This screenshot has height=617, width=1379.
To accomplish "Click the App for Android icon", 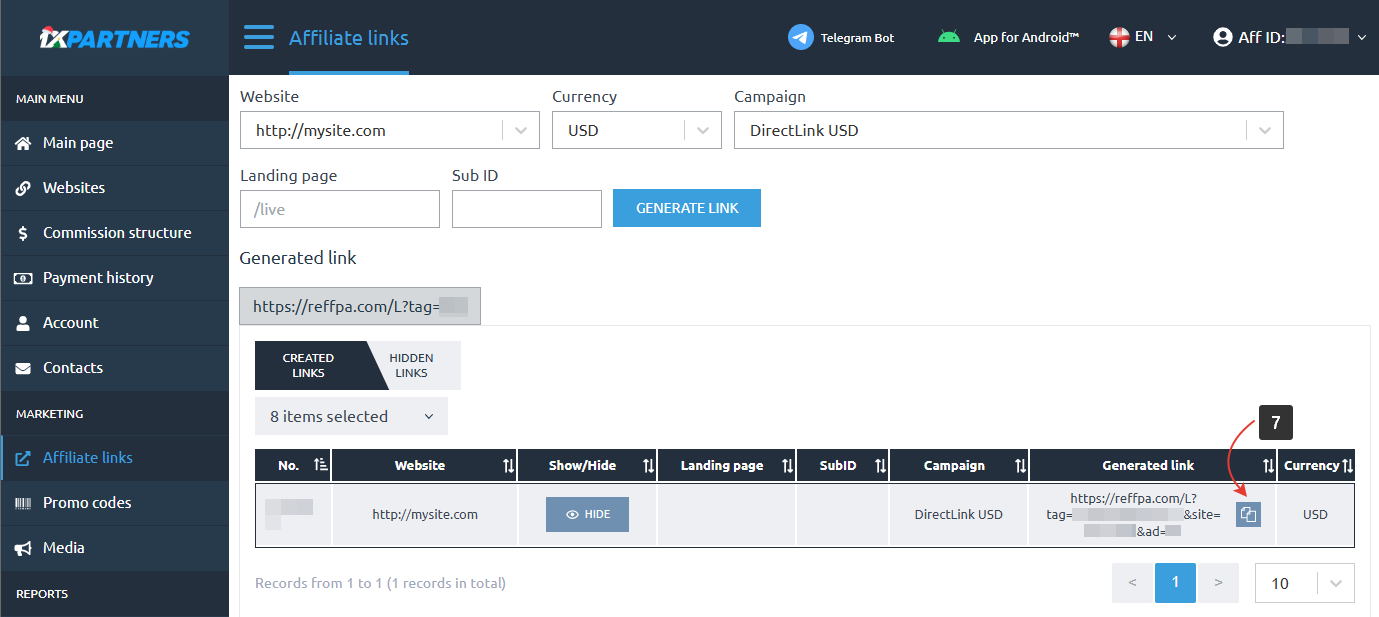I will (x=948, y=38).
